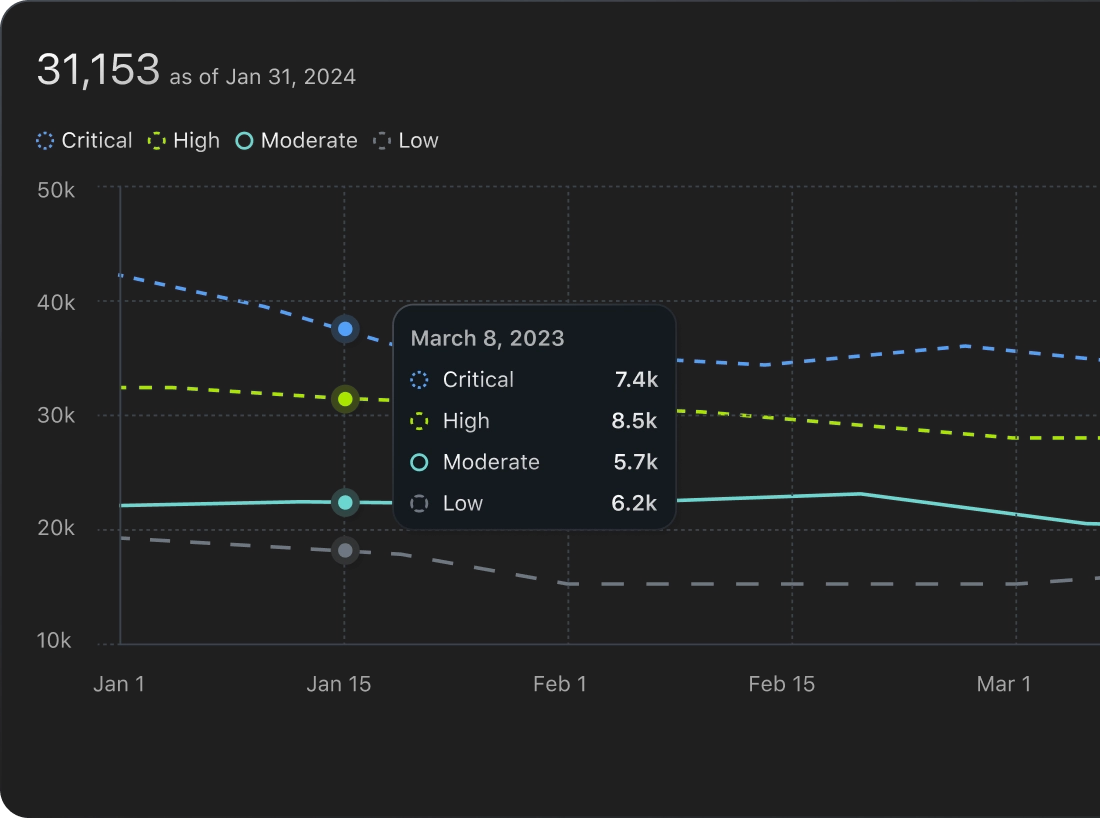Toggle the Critical series via its legend entry
1100x818 pixels.
coord(84,140)
